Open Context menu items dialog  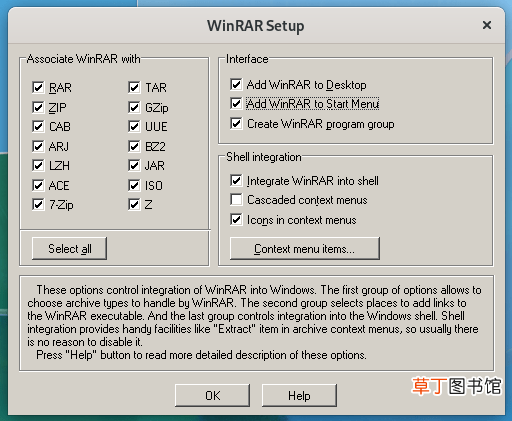point(305,248)
